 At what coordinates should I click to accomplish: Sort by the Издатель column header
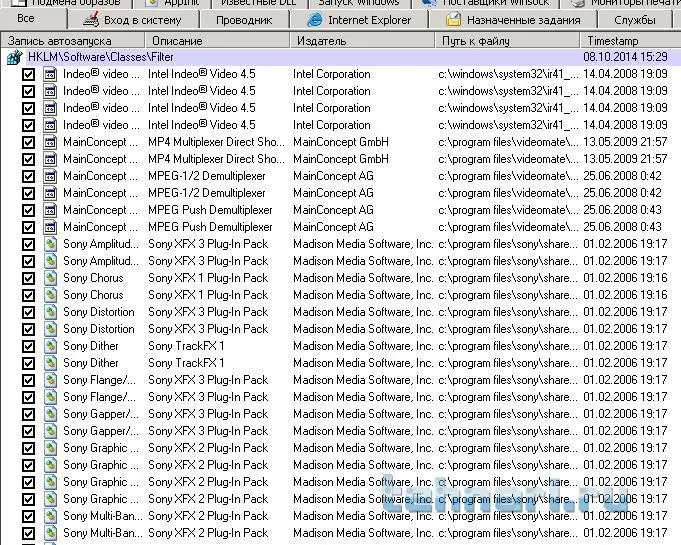pos(362,41)
